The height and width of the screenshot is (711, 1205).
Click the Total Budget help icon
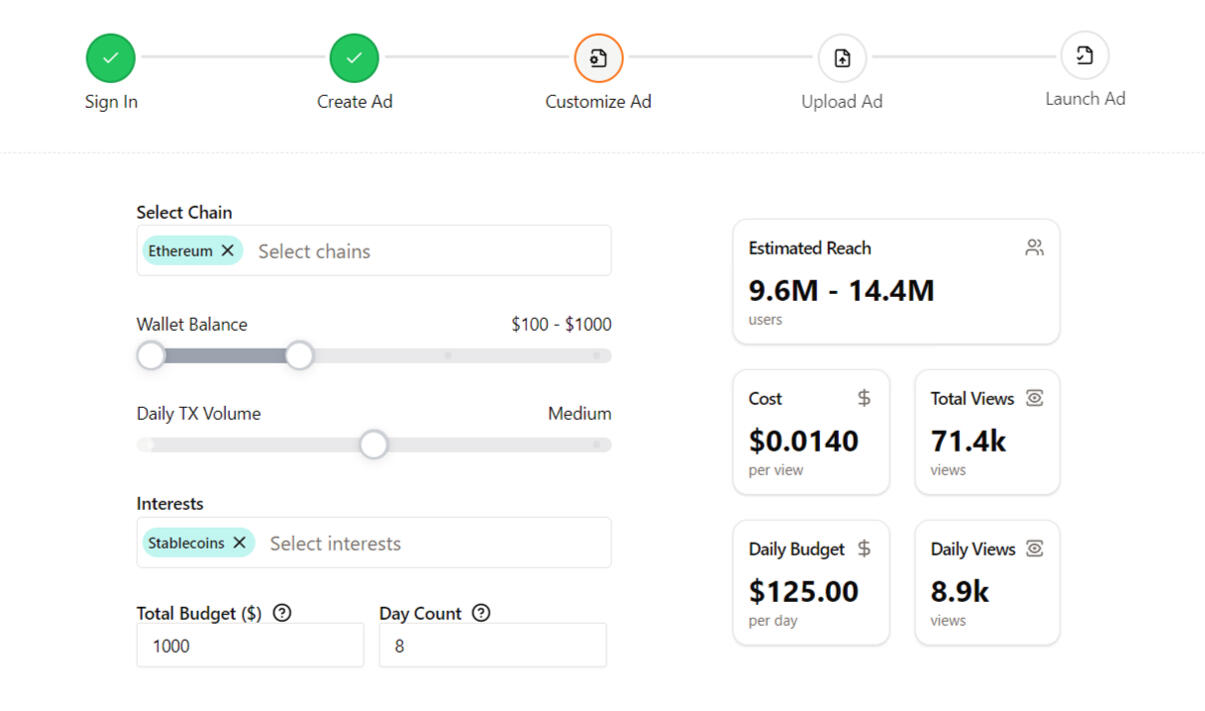click(x=282, y=613)
